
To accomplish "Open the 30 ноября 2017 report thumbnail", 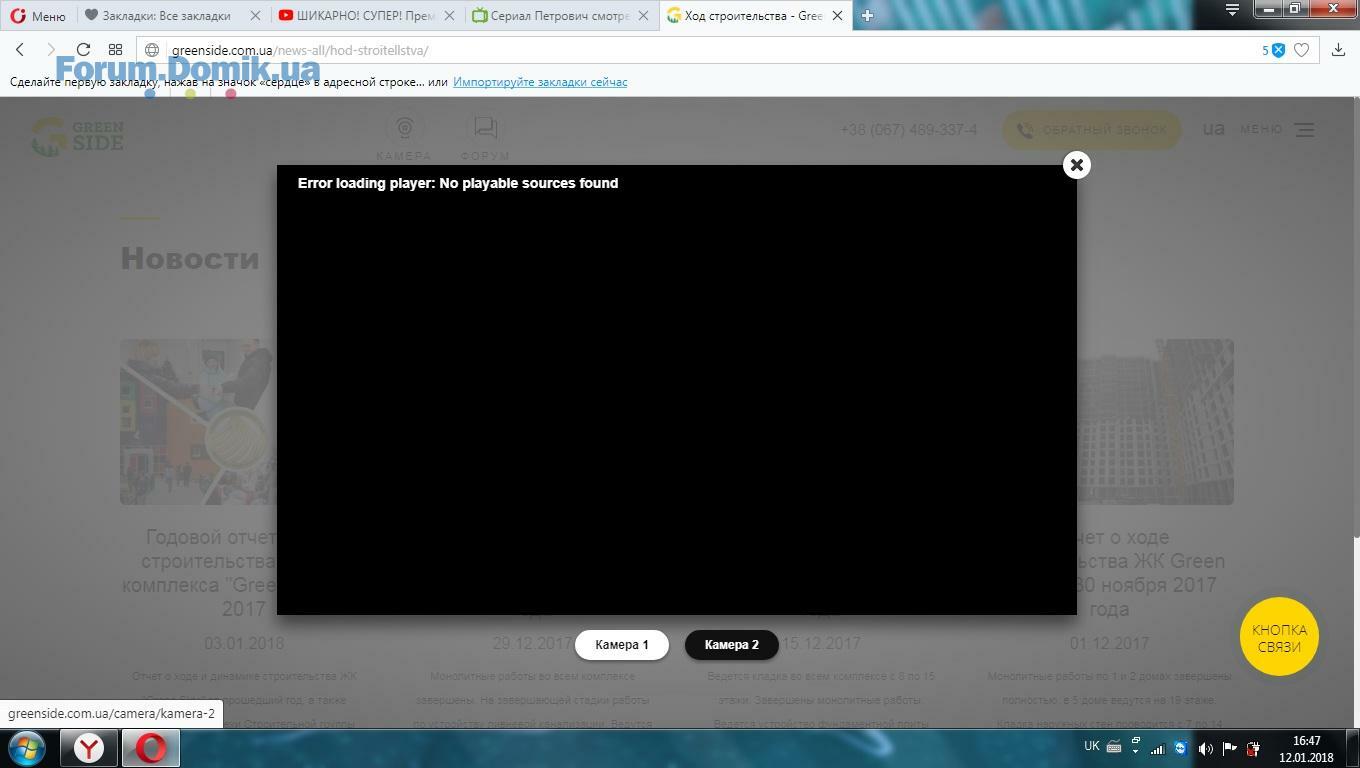I will pyautogui.click(x=1155, y=421).
